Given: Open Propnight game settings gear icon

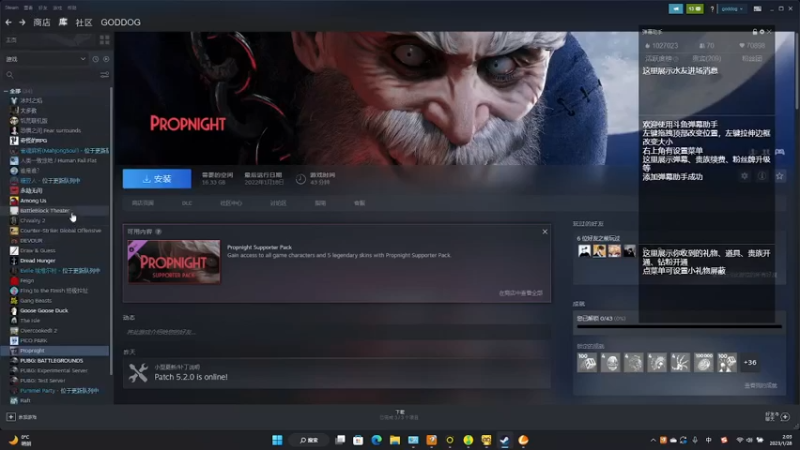Looking at the screenshot, I should 744,176.
